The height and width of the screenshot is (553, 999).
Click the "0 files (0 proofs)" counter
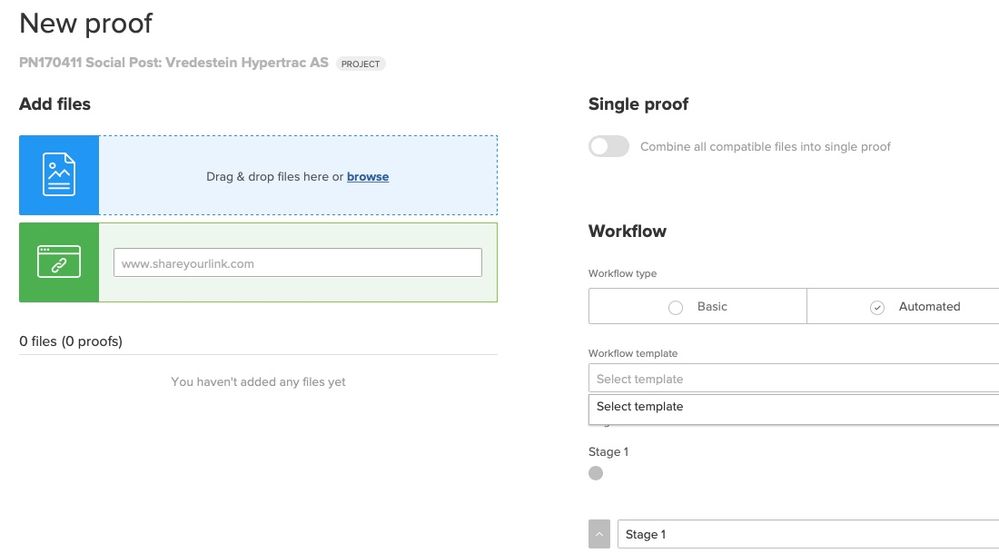tap(71, 341)
